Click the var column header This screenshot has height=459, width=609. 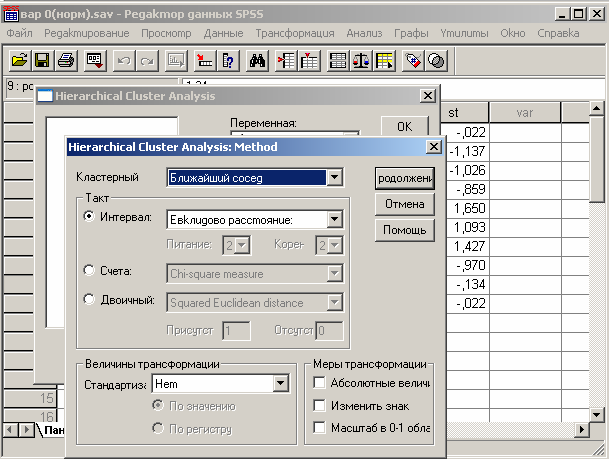(525, 113)
